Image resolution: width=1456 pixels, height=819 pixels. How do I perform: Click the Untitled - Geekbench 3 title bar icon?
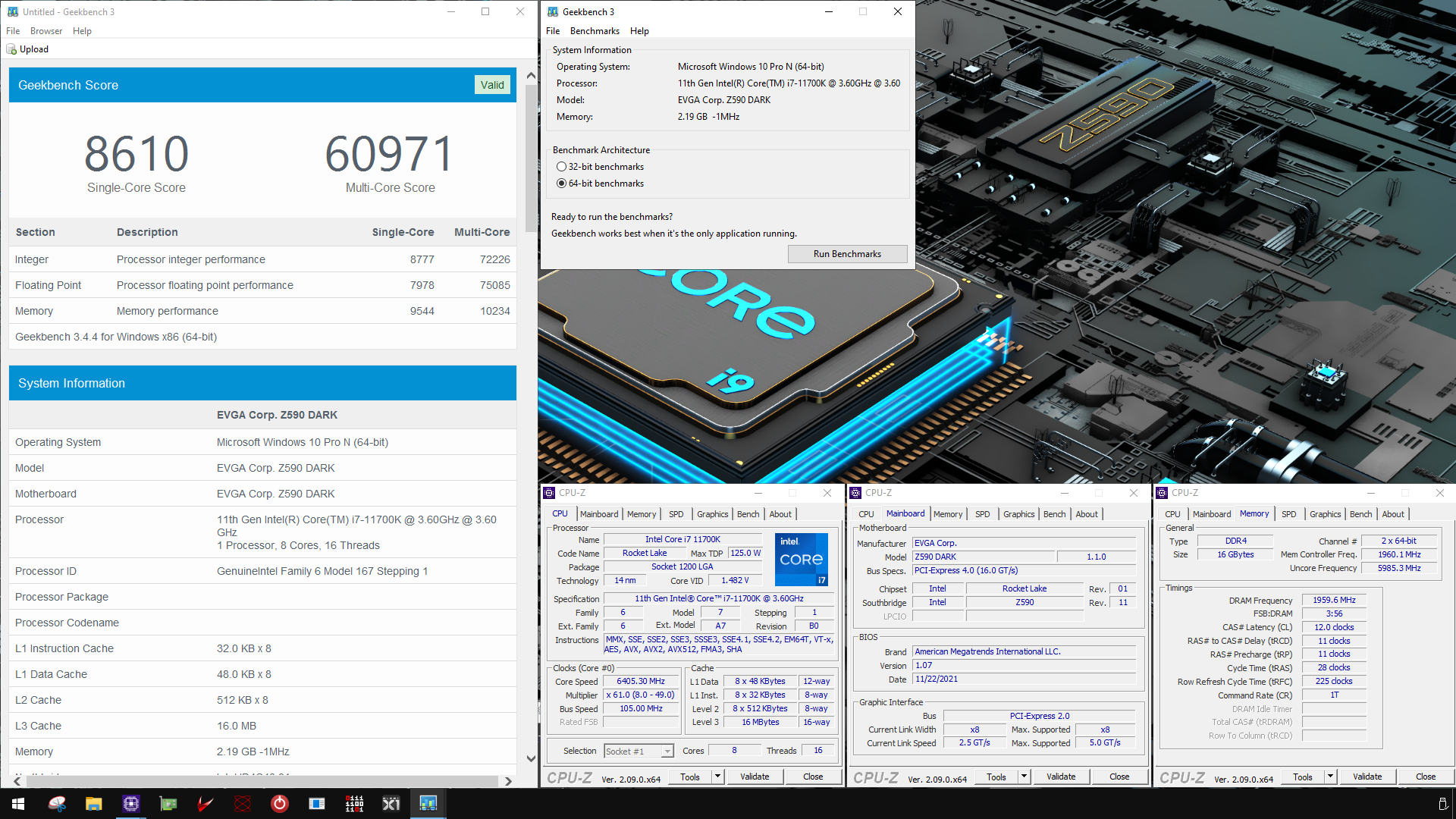click(x=12, y=11)
